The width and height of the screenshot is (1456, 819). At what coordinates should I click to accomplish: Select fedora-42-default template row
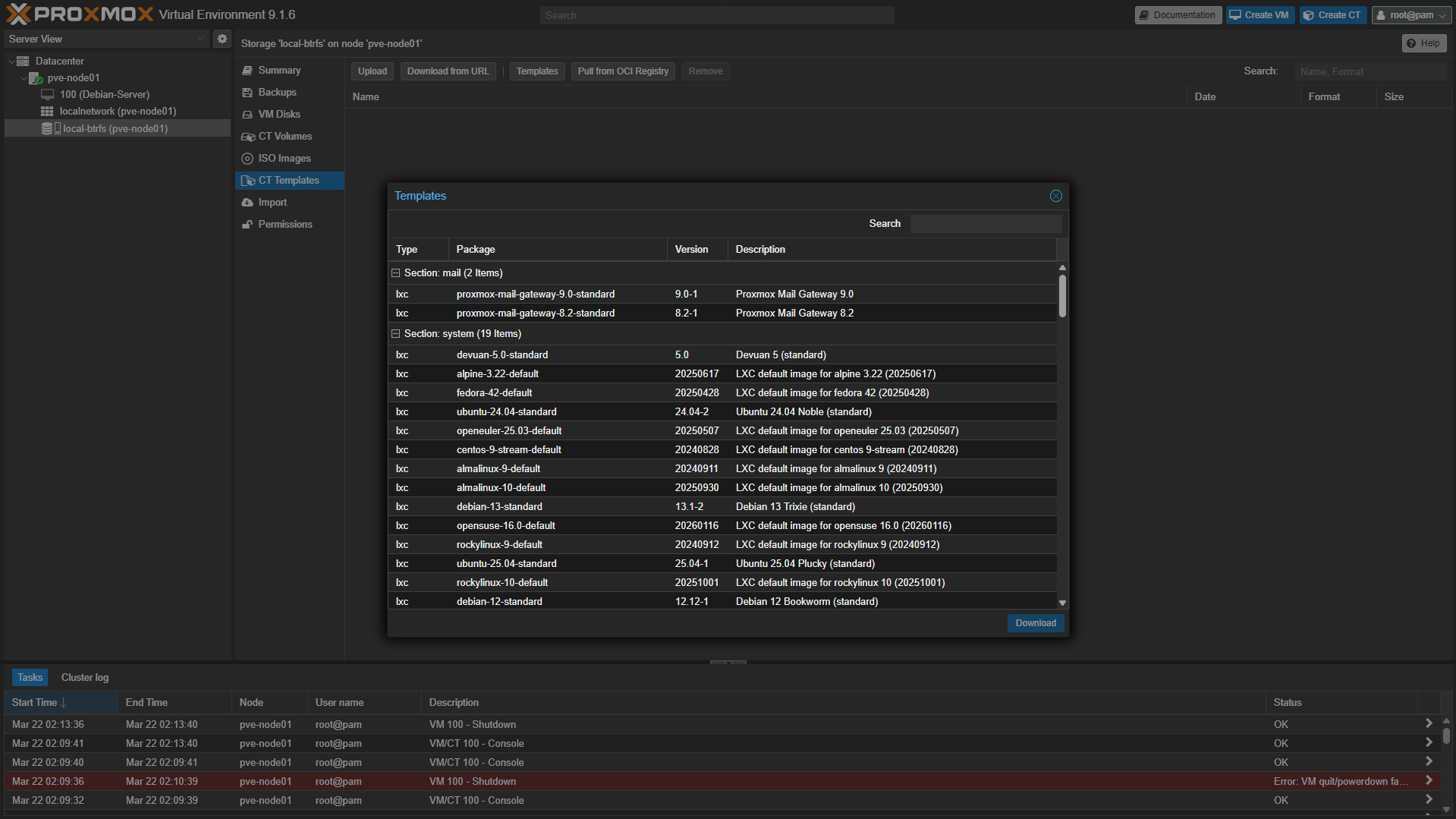(722, 392)
